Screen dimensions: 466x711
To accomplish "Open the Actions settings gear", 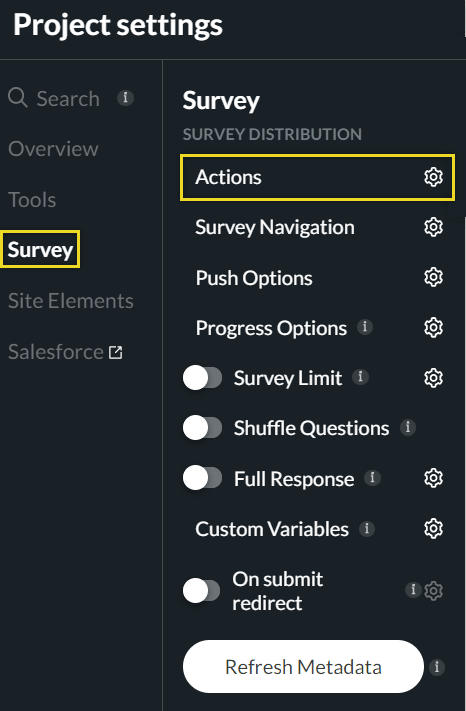I will point(433,177).
